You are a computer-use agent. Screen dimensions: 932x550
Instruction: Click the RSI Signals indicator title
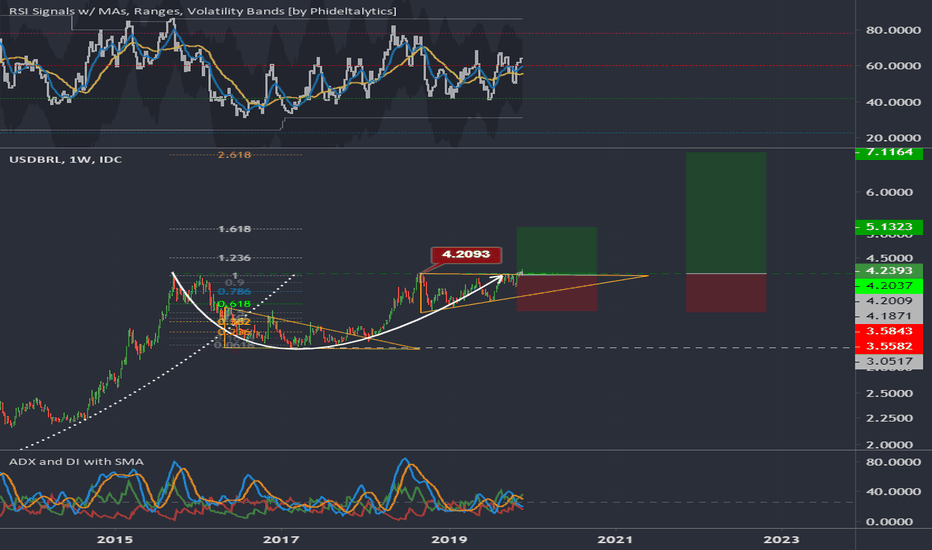[x=203, y=11]
